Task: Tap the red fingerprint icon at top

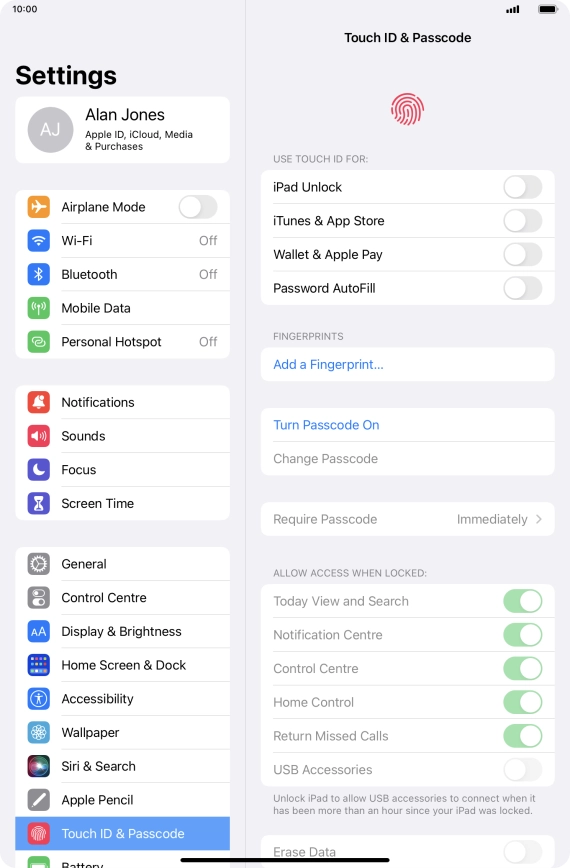Action: (x=407, y=109)
